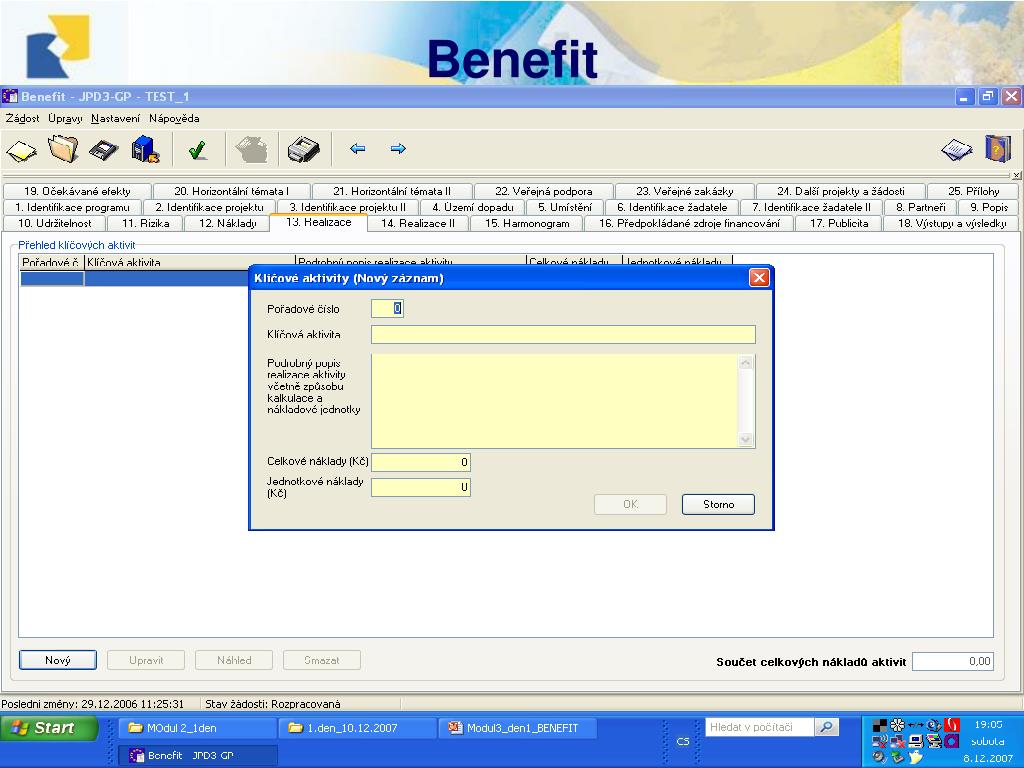1024x768 pixels.
Task: Open tab 10. Udržitelnost
Action: click(x=55, y=223)
